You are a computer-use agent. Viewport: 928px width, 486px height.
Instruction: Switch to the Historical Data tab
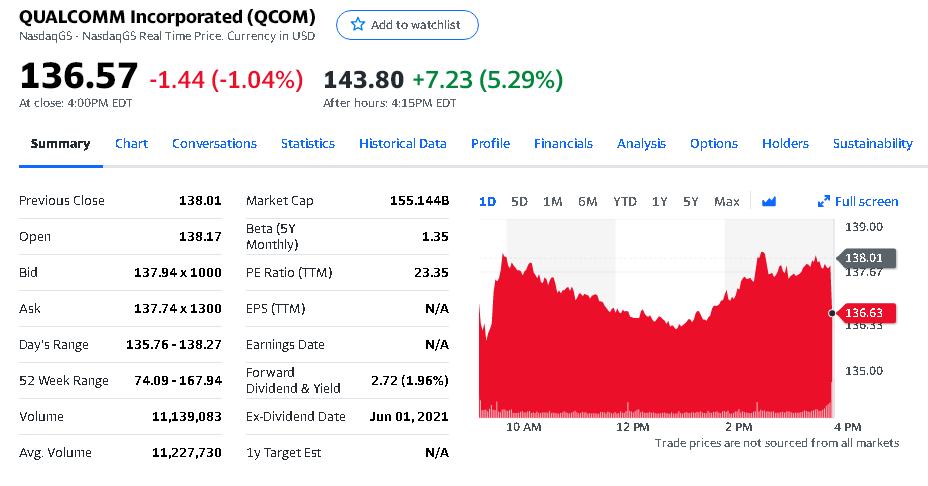(402, 143)
